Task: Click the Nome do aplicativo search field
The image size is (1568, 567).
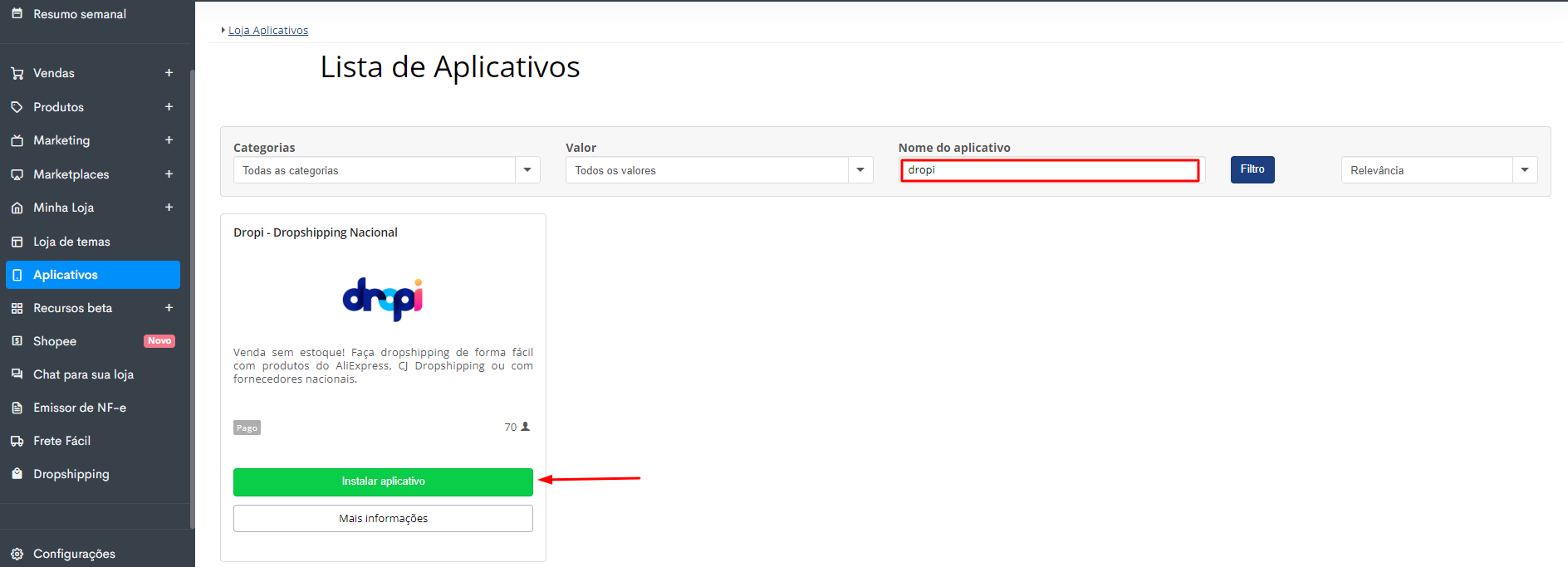Action: coord(1050,170)
